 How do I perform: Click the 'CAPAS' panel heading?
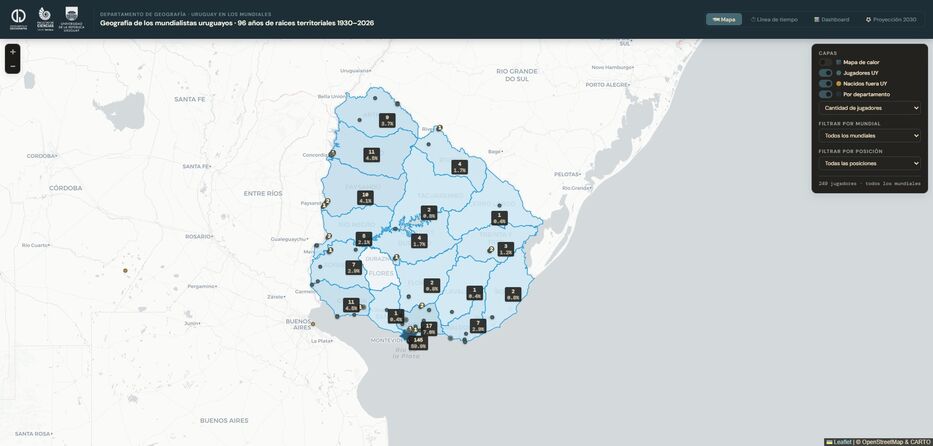coord(827,53)
